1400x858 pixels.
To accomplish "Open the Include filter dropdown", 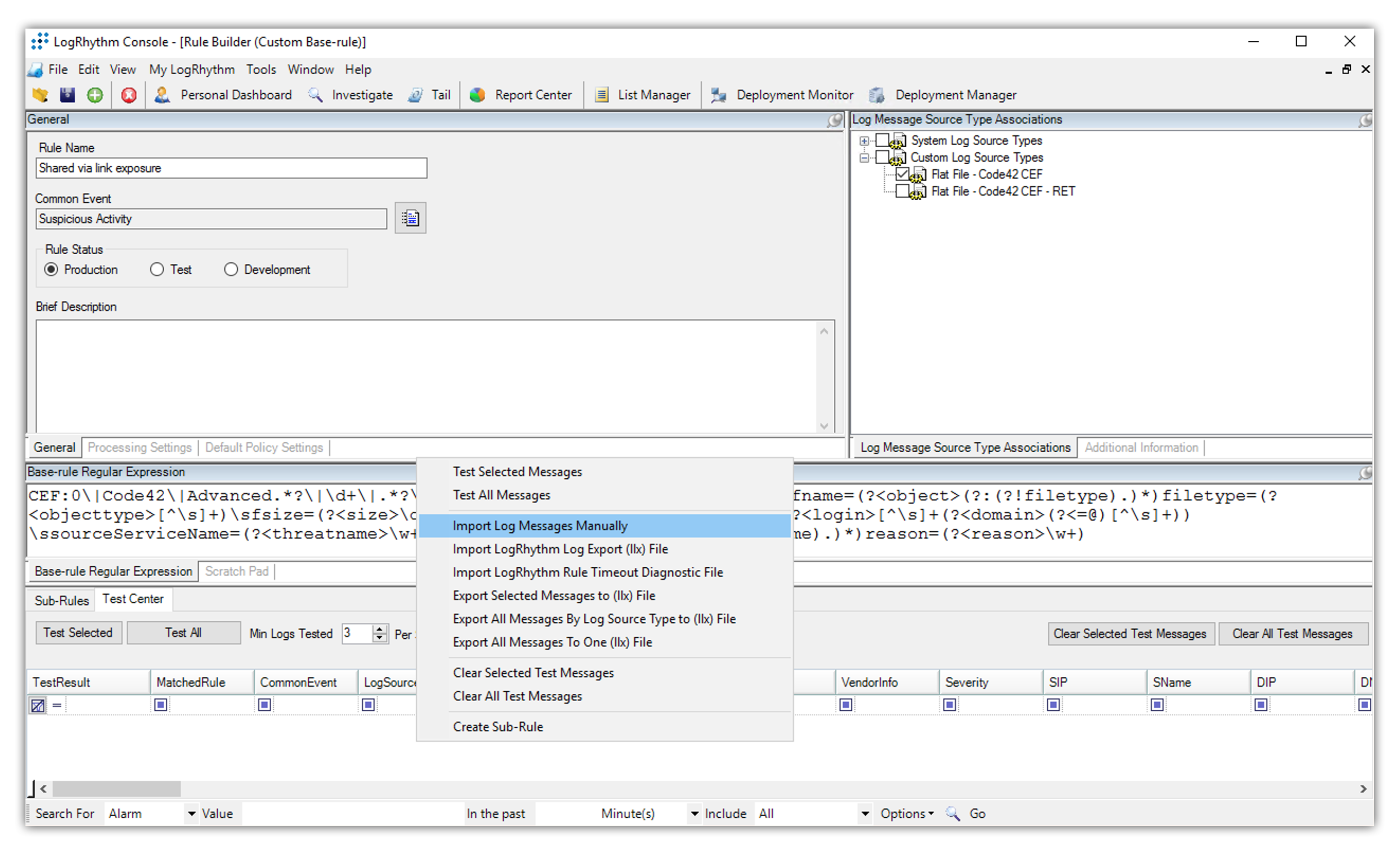I will (864, 813).
